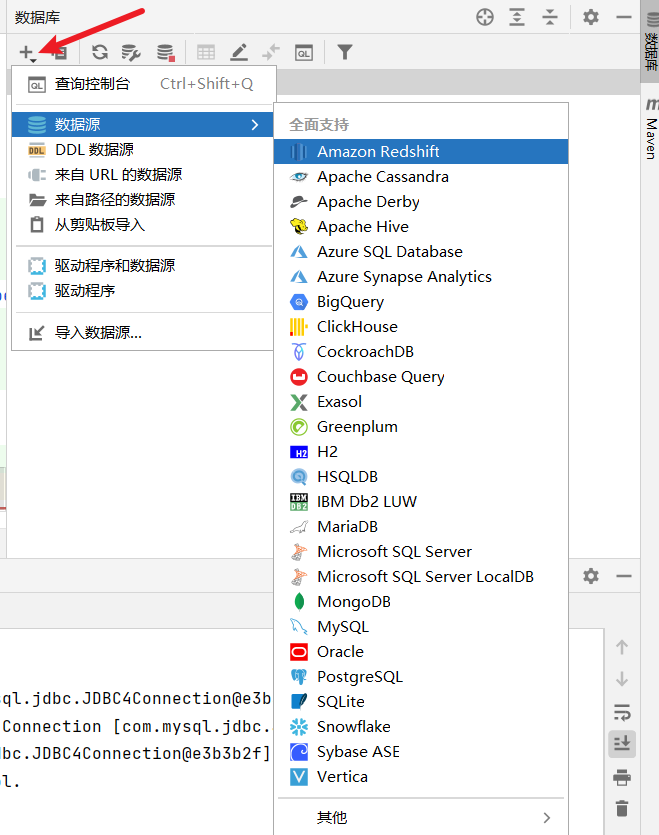Choose Microsoft SQL Server entry
This screenshot has height=835, width=659.
[x=421, y=552]
